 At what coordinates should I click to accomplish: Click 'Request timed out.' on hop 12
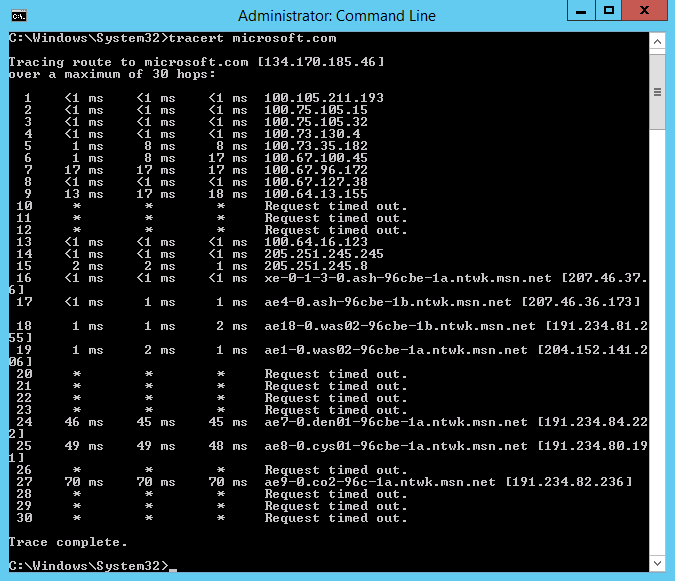pos(336,230)
